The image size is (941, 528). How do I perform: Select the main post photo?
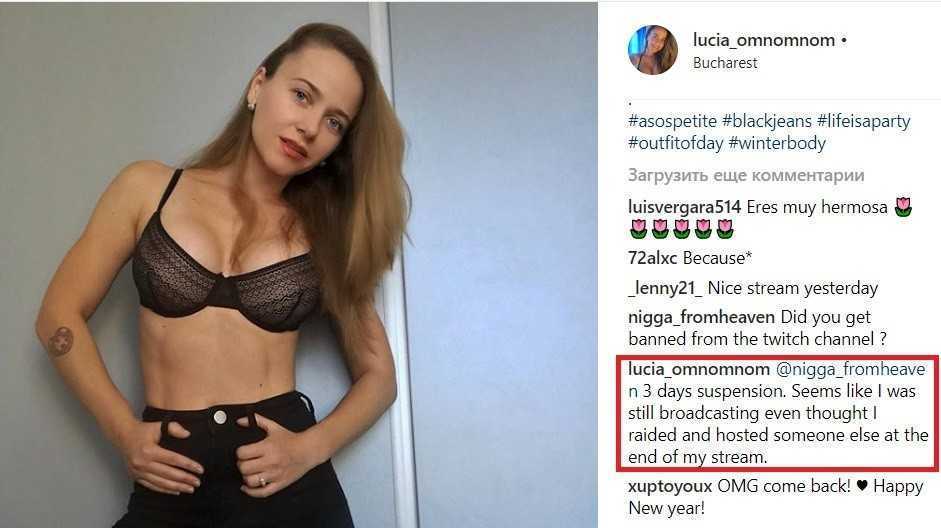pos(298,265)
